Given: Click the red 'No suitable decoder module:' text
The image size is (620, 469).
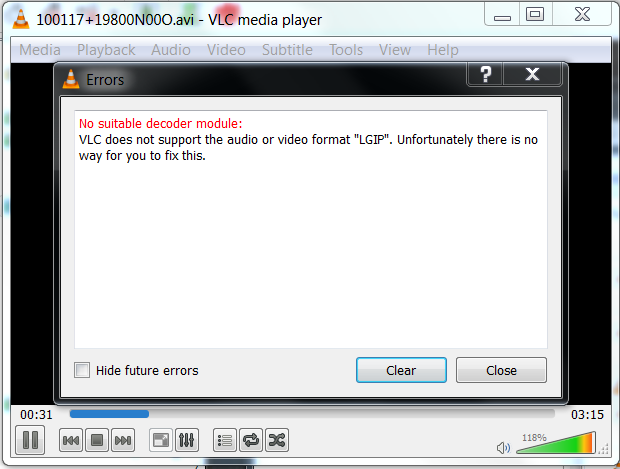Looking at the screenshot, I should click(x=161, y=123).
